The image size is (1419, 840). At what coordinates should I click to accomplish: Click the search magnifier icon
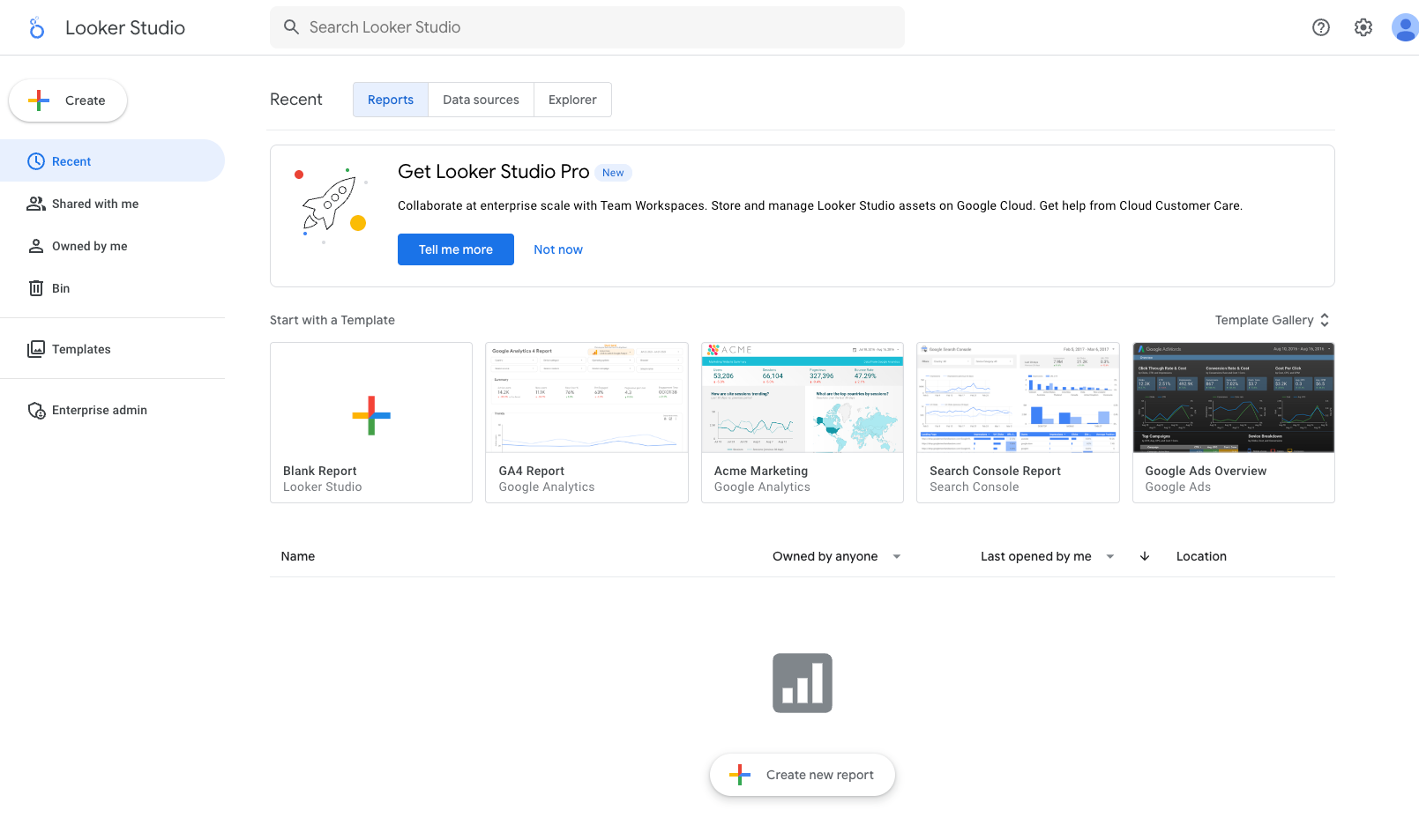coord(291,27)
